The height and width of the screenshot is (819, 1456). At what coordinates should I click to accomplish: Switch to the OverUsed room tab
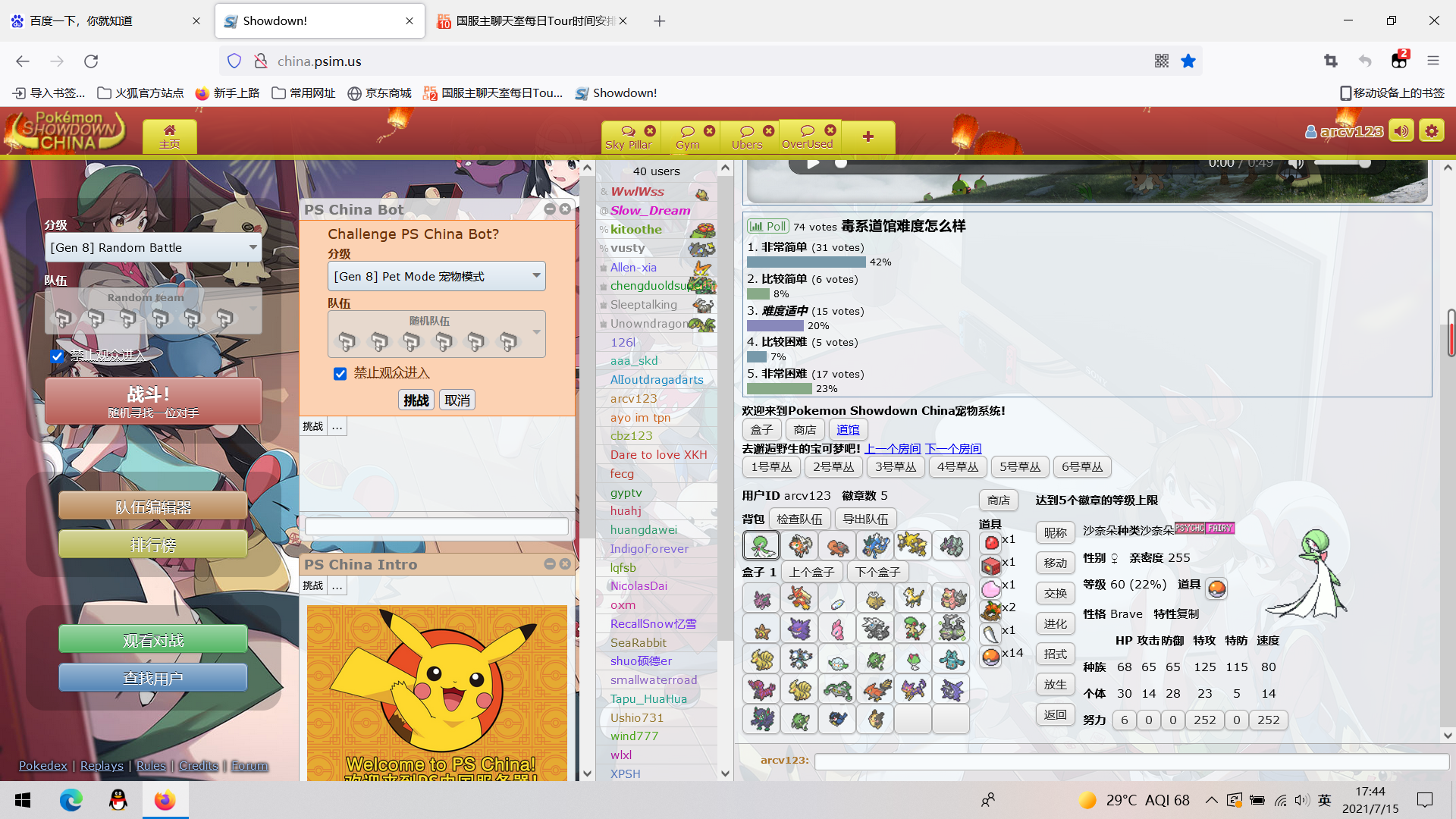click(808, 136)
